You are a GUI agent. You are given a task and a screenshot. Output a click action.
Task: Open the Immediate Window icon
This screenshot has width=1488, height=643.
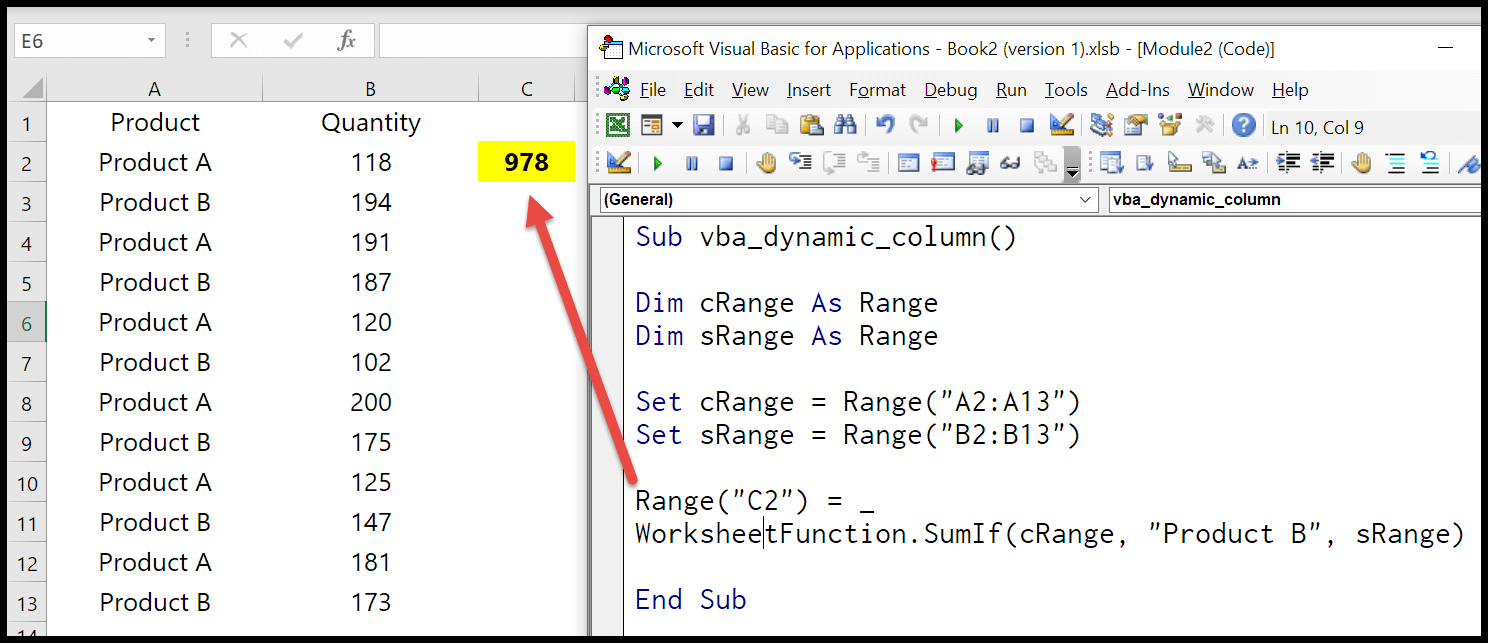tap(941, 162)
